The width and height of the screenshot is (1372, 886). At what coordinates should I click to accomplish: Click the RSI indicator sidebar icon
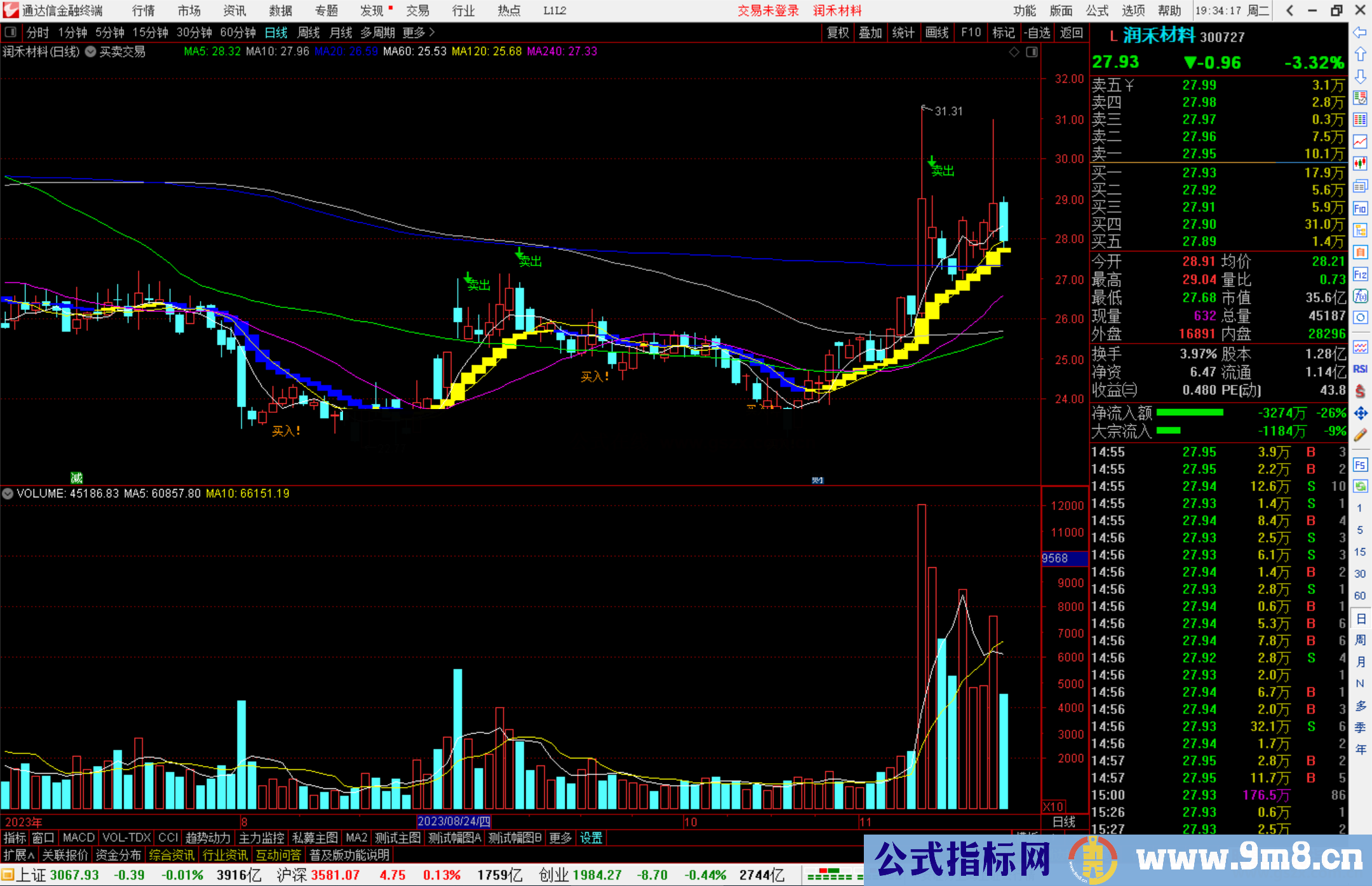click(1360, 369)
